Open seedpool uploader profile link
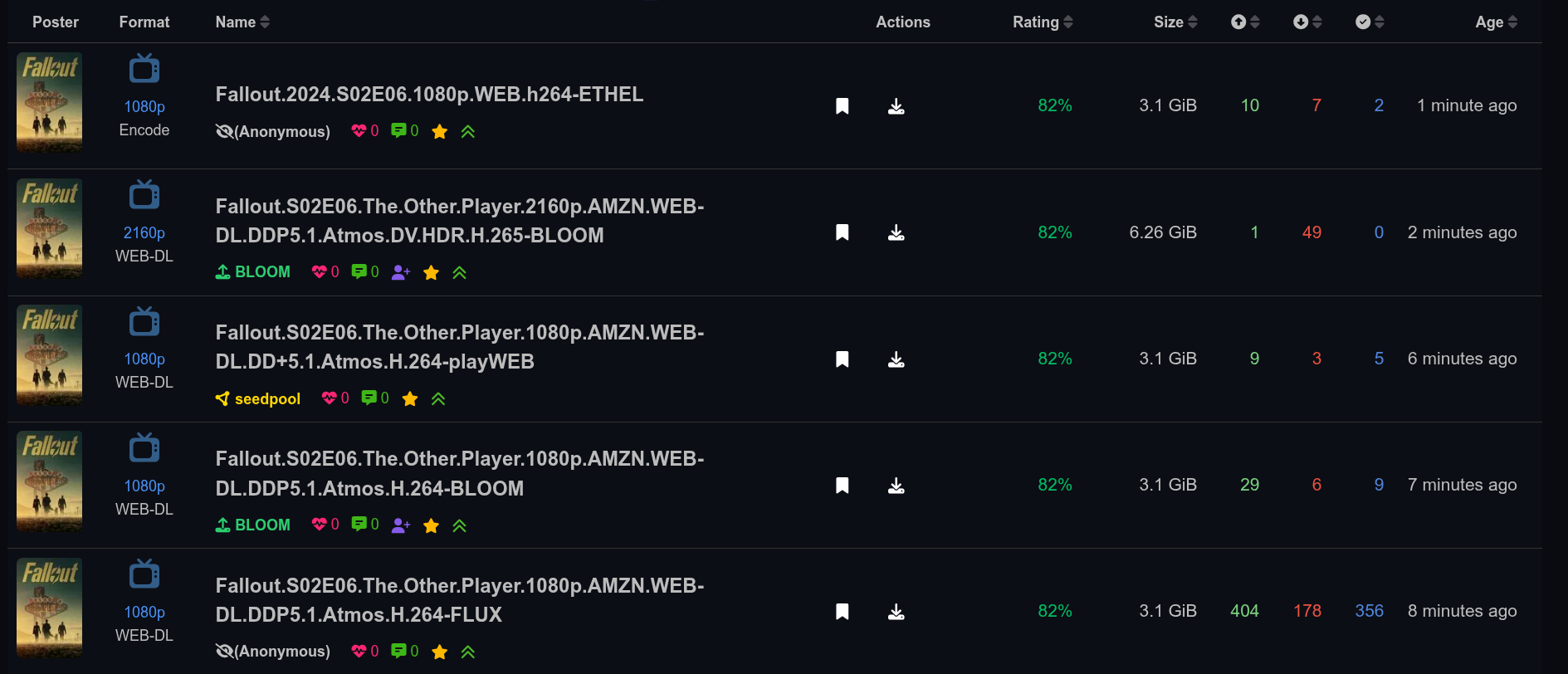Screen dimensions: 1568x674 (x=267, y=398)
